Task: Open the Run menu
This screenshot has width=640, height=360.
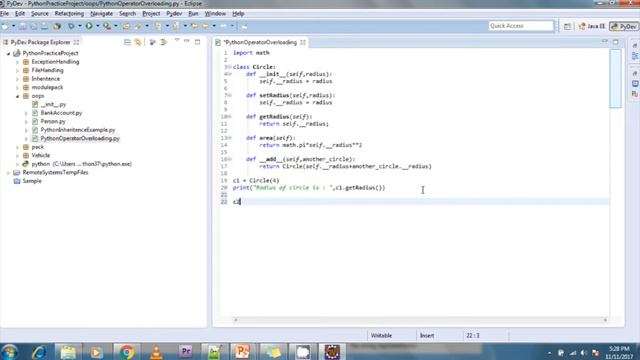Action: pos(193,13)
